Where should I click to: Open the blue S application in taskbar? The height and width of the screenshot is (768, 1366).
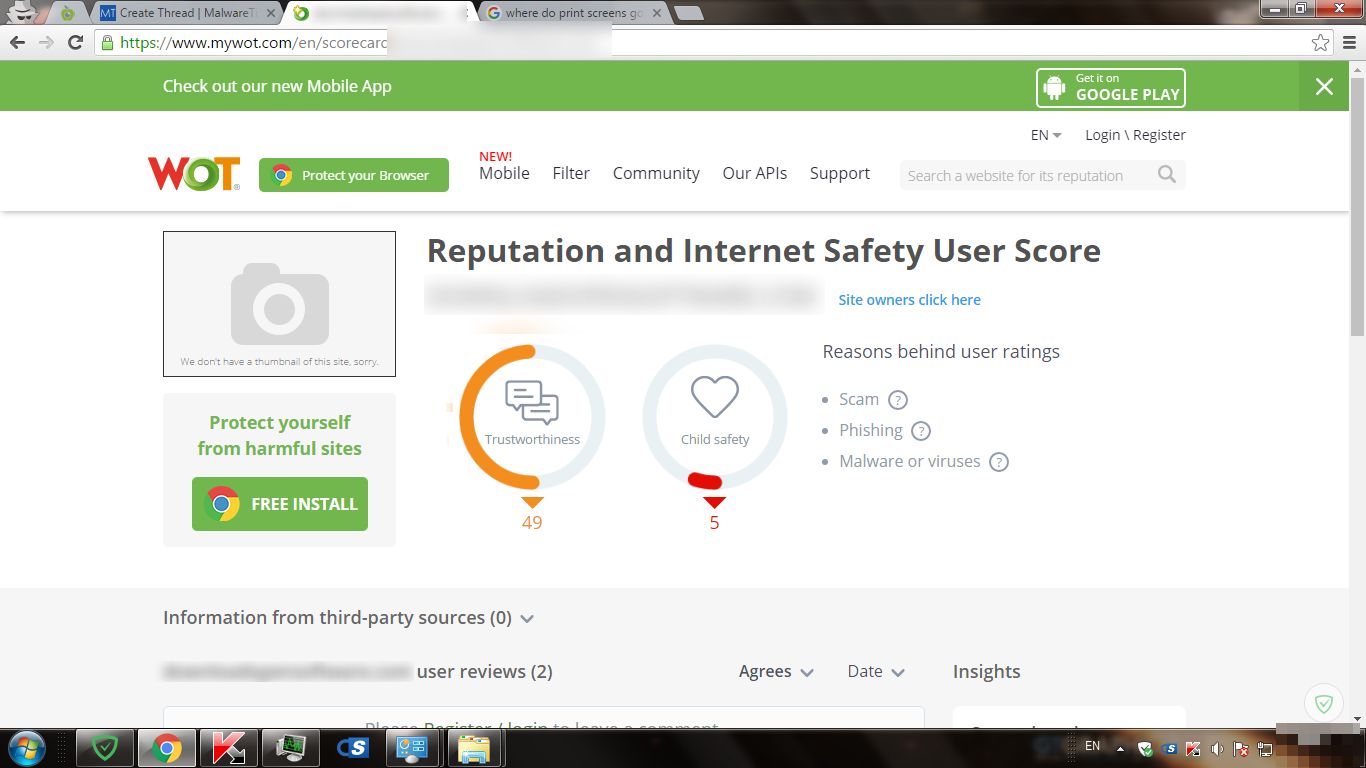[x=352, y=748]
